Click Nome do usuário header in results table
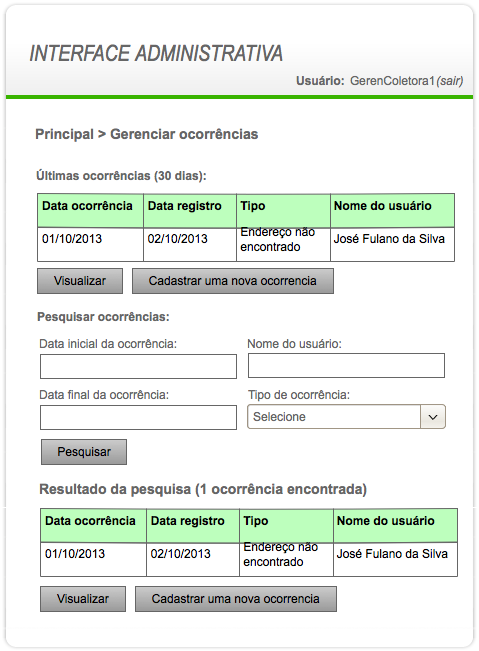 (386, 521)
